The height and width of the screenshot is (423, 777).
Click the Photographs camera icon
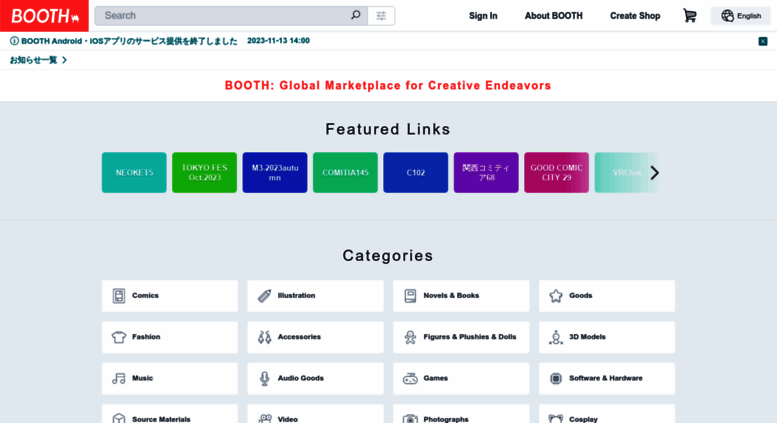click(x=410, y=419)
